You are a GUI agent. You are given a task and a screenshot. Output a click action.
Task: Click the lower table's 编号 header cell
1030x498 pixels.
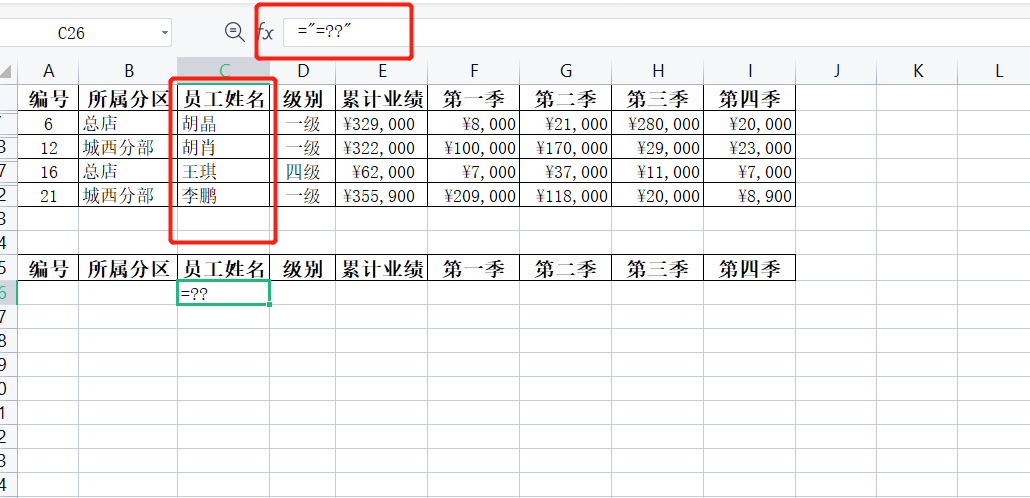pyautogui.click(x=48, y=268)
